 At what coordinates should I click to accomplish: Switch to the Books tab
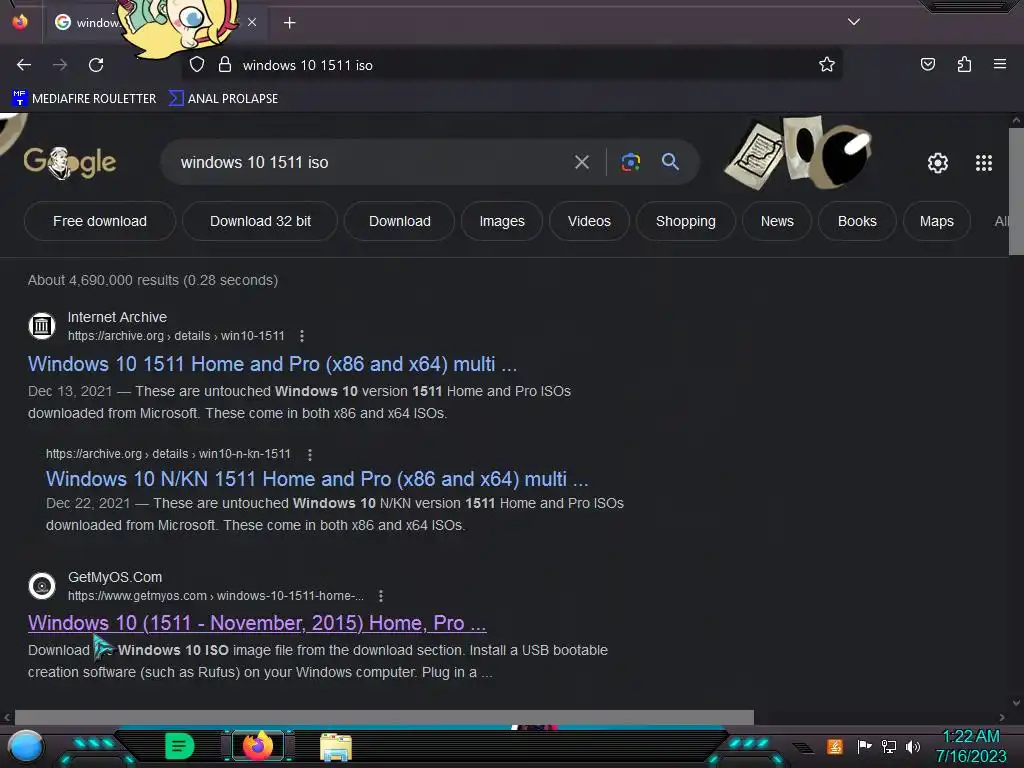pyautogui.click(x=857, y=221)
